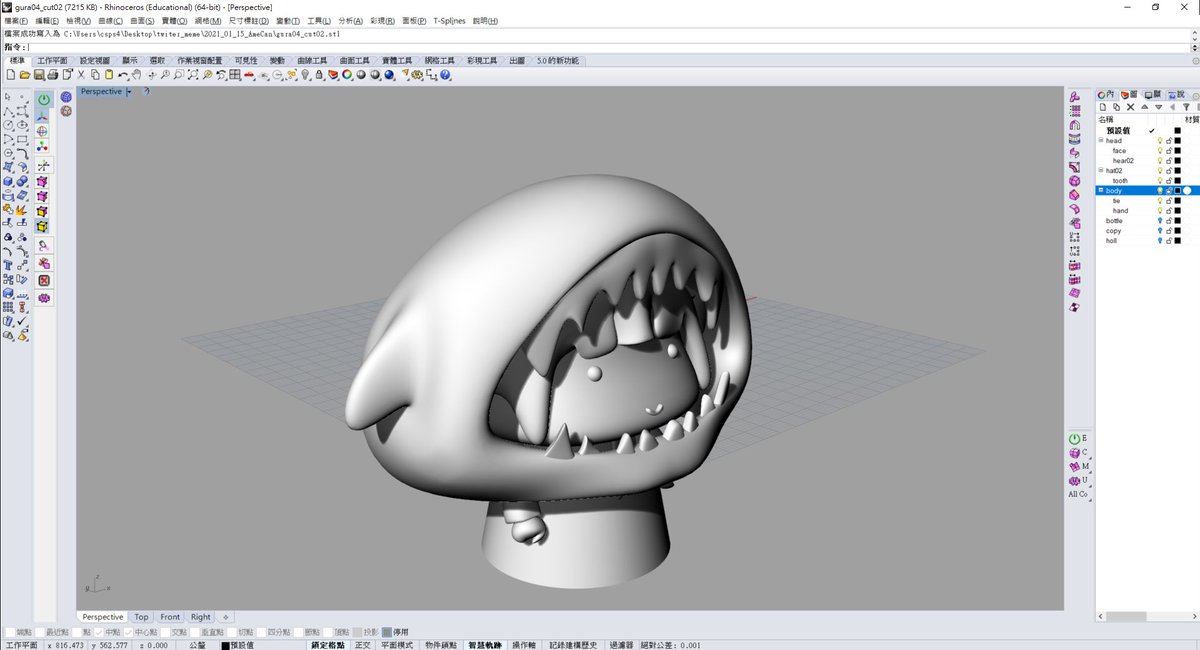This screenshot has width=1200, height=650.
Task: Click color swatch of holl layer
Action: pos(1177,241)
